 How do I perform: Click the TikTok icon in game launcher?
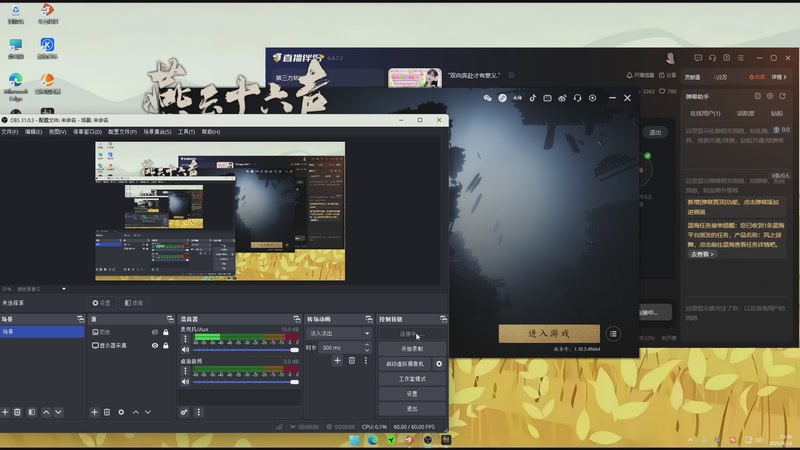[x=533, y=98]
